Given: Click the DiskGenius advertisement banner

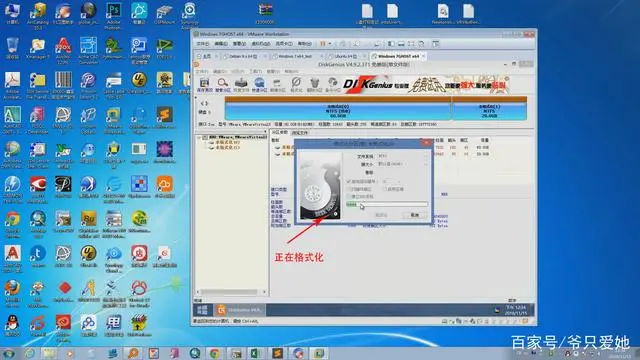Looking at the screenshot, I should pos(425,85).
